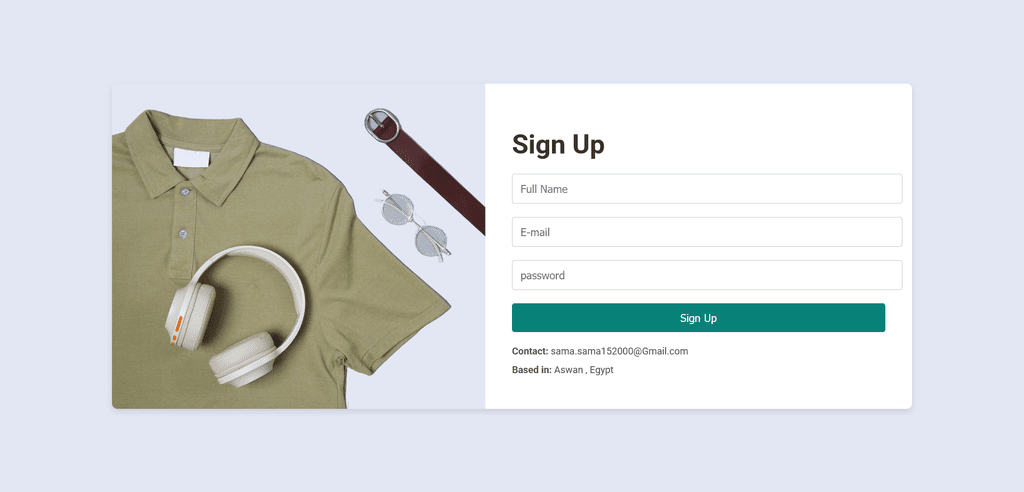Click the white neck label on polo

point(191,157)
